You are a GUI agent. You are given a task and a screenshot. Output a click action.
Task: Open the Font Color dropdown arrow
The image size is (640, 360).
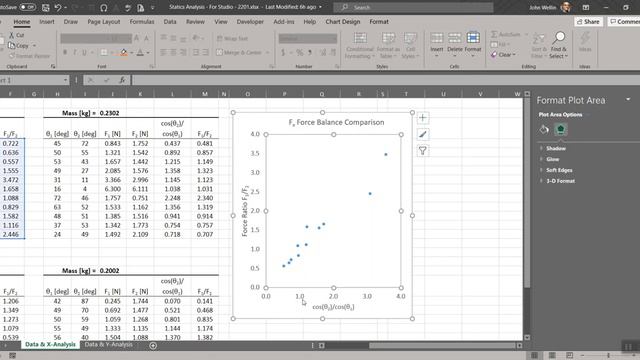tap(148, 53)
